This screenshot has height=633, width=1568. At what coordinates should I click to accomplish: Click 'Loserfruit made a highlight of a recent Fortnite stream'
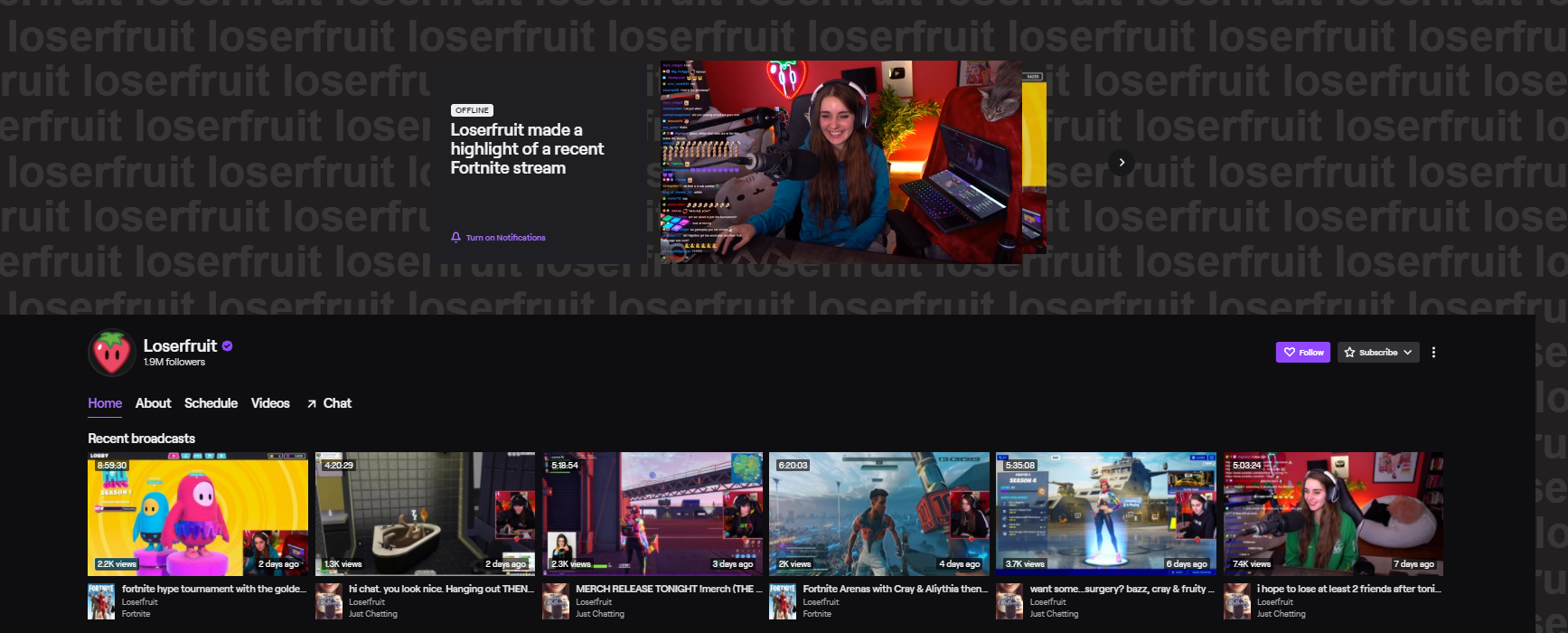pos(527,149)
